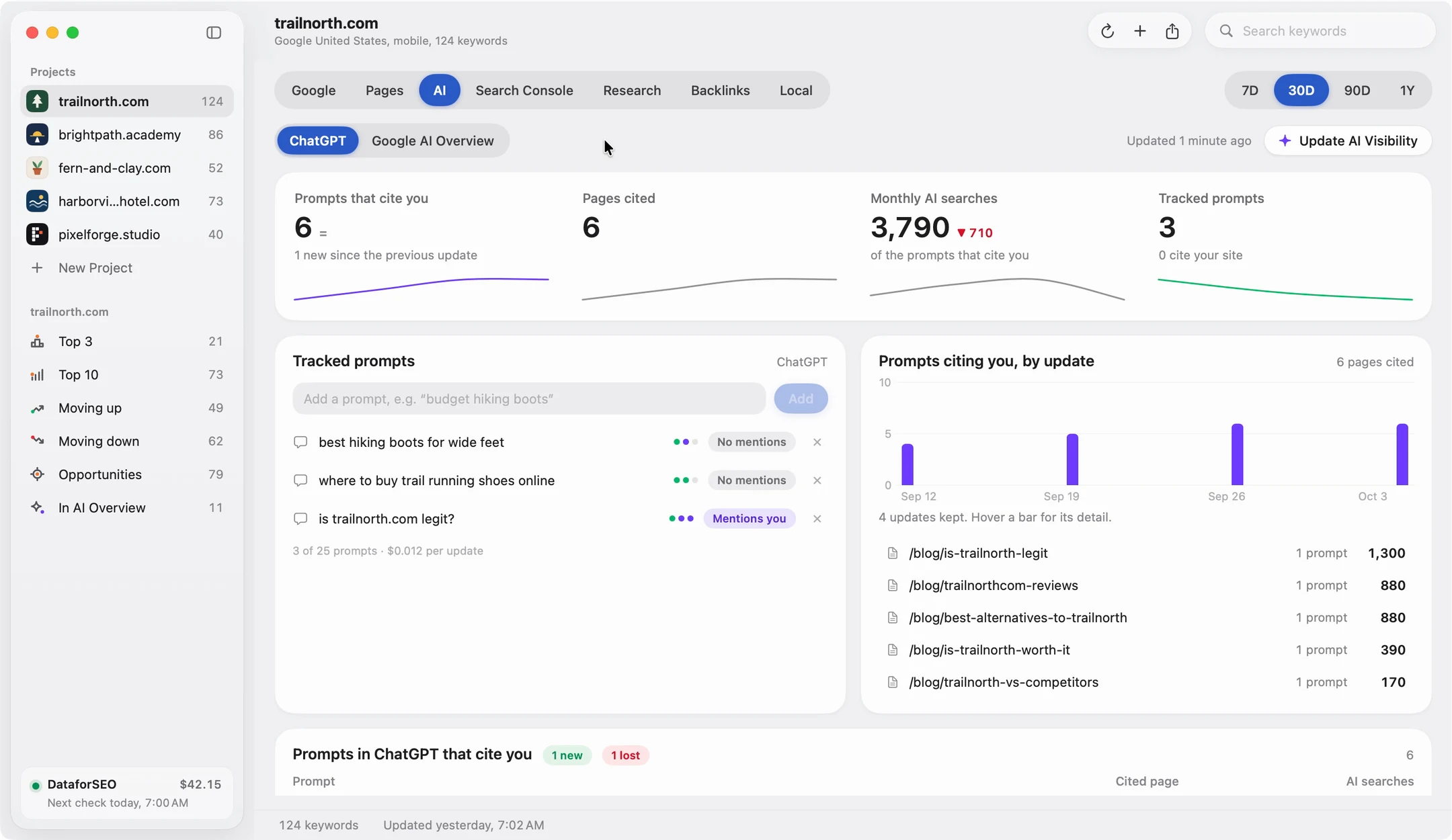This screenshot has width=1452, height=840.
Task: Open /blog/trailnorth-vs-competitors row
Action: [x=1146, y=682]
